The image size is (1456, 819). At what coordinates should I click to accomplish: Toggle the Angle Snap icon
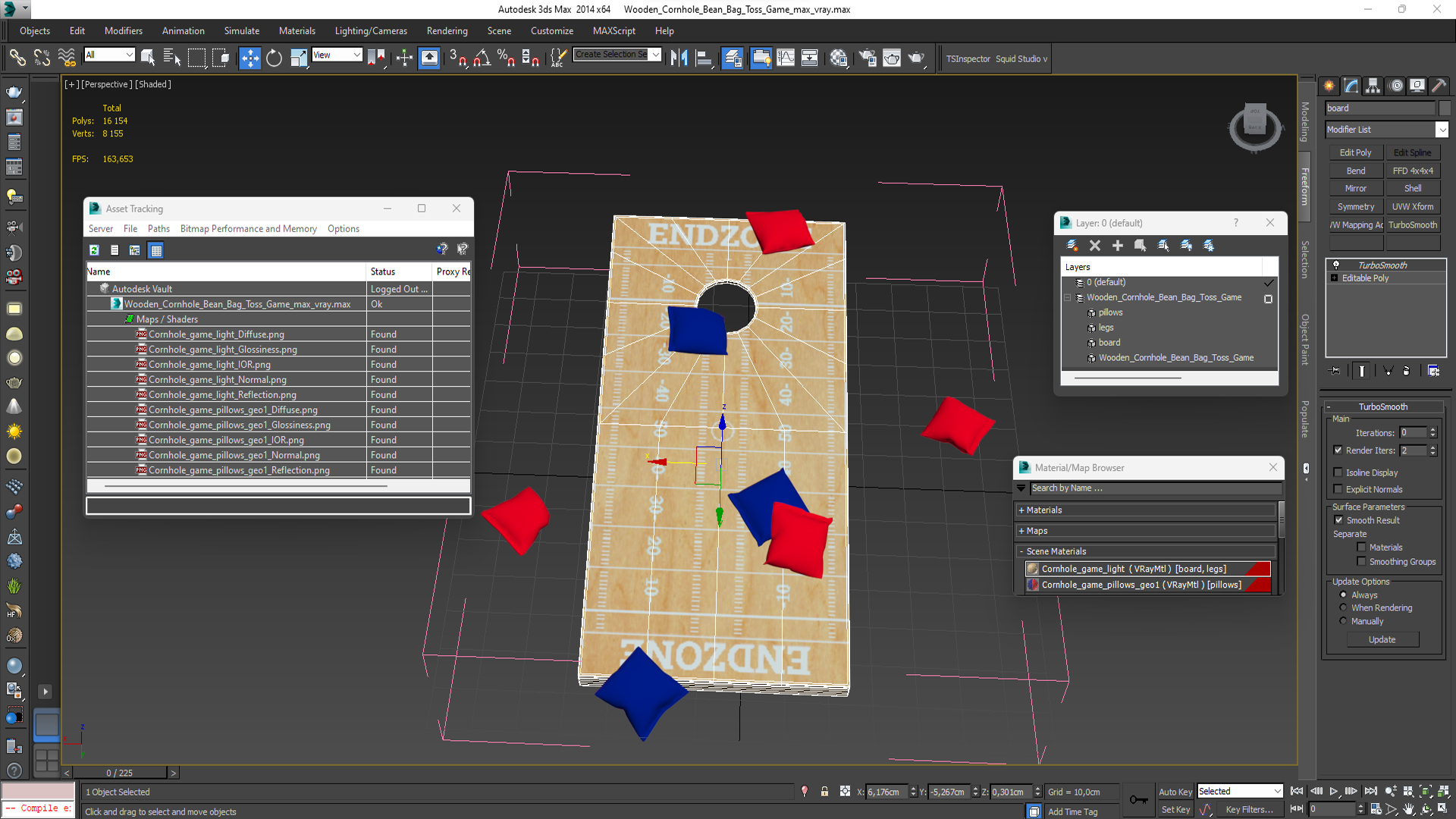coord(482,58)
